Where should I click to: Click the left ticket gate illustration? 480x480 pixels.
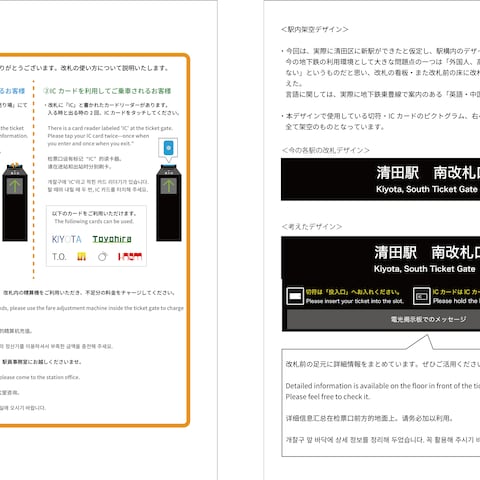15,202
